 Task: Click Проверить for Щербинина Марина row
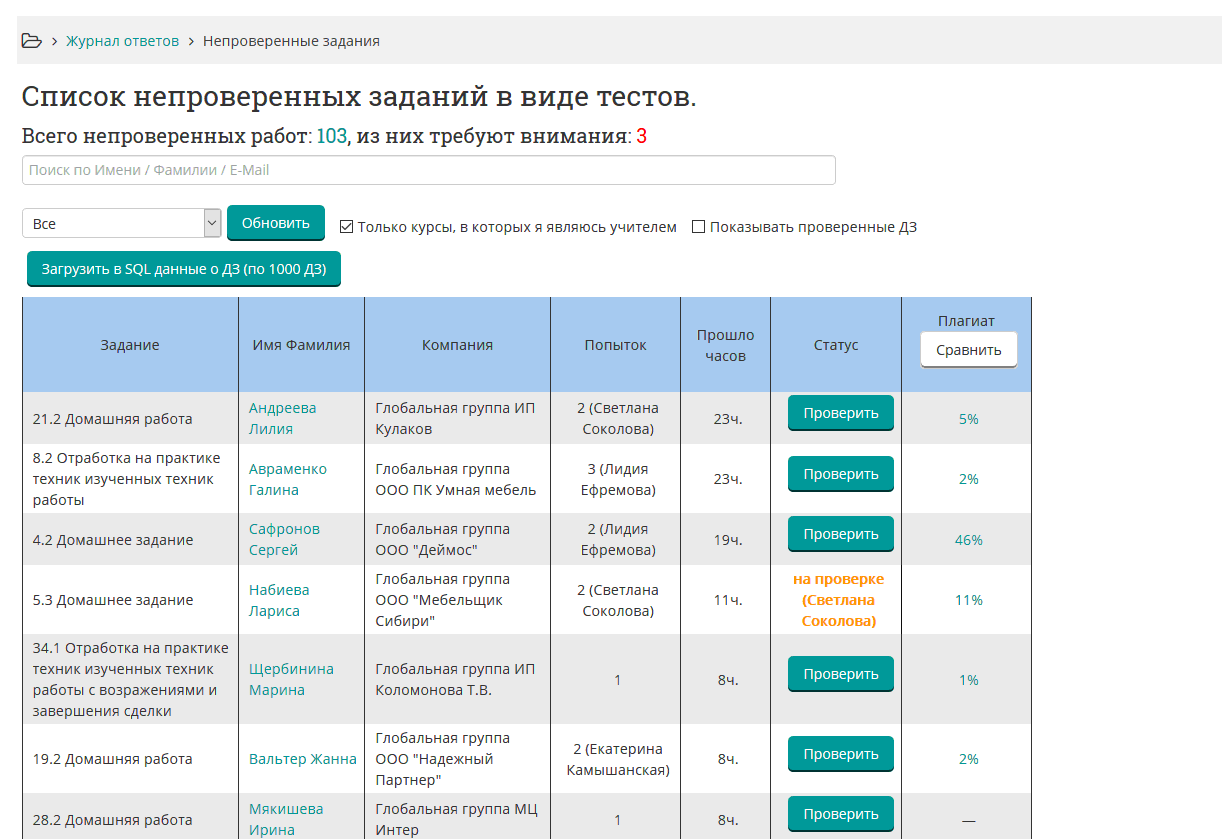840,675
